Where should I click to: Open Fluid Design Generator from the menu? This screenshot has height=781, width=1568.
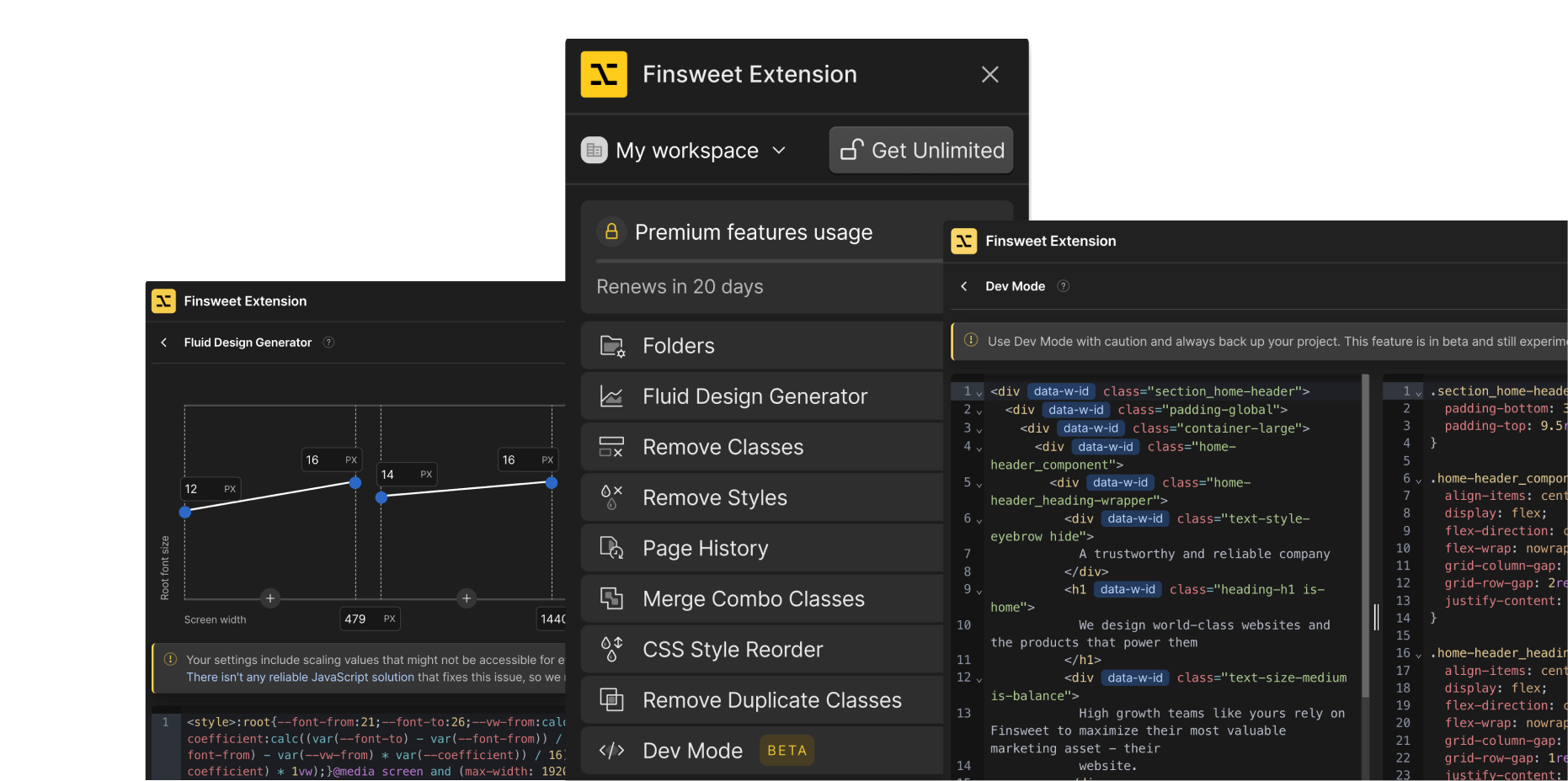[x=762, y=396]
